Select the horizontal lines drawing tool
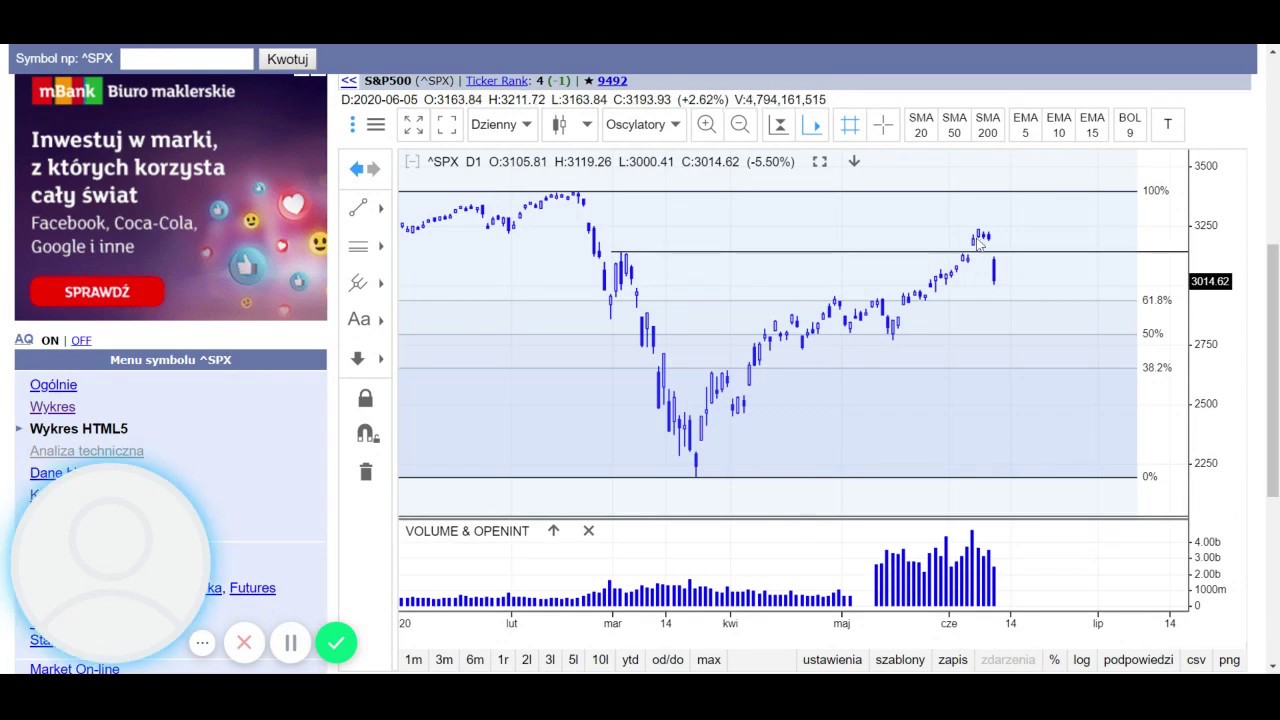Image resolution: width=1280 pixels, height=720 pixels. pyautogui.click(x=358, y=246)
